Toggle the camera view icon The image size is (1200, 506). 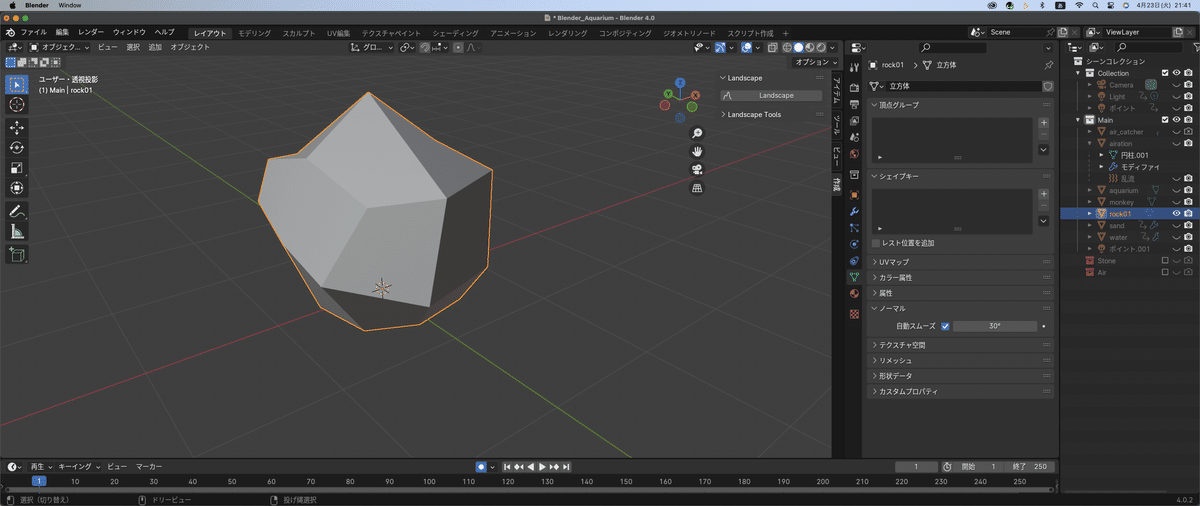(697, 169)
